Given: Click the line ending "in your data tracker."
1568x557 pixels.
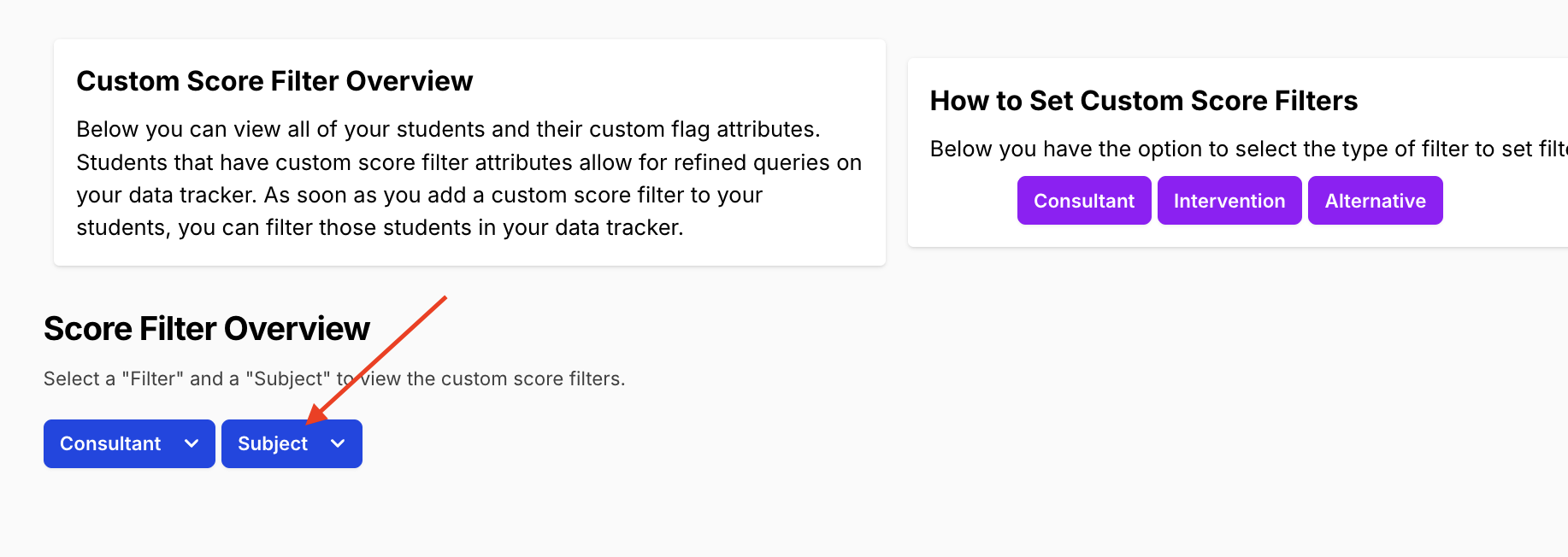Looking at the screenshot, I should [x=380, y=228].
